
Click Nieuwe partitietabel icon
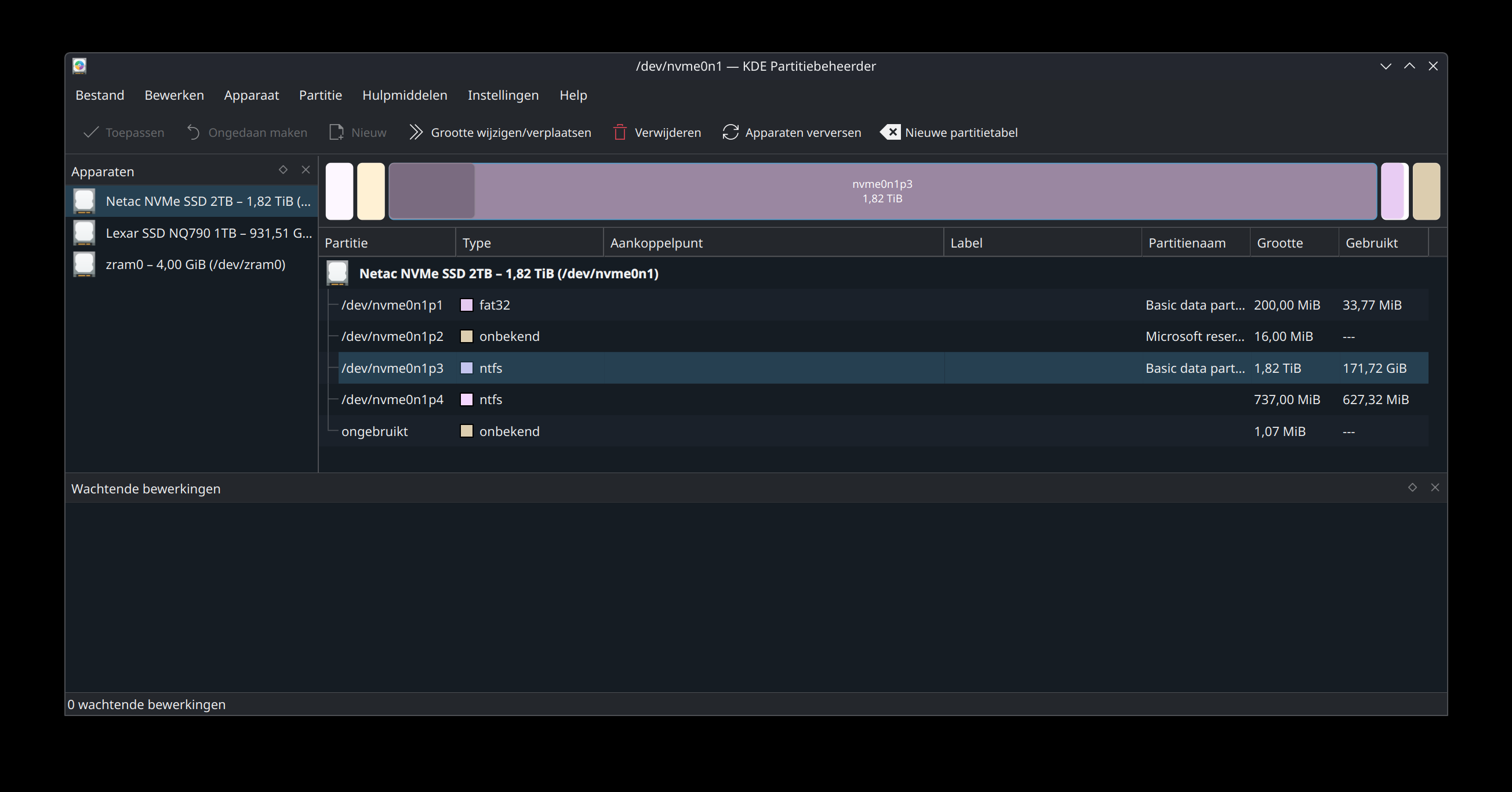pyautogui.click(x=891, y=132)
